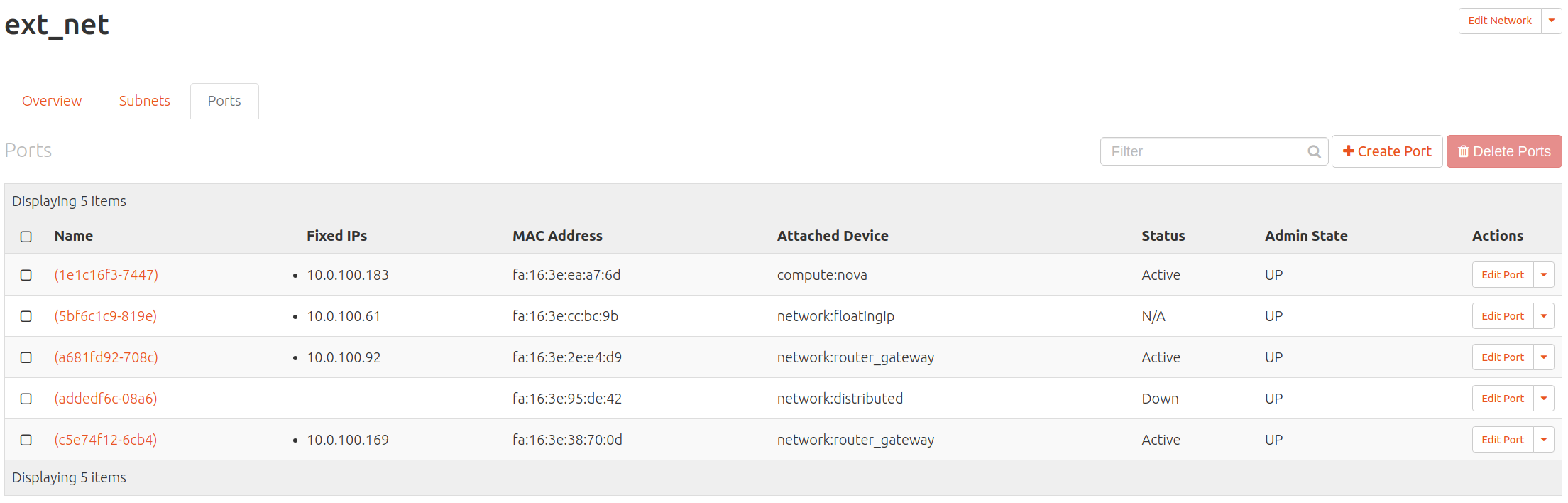Click the Edit Network button
The width and height of the screenshot is (1568, 503).
tap(1499, 21)
